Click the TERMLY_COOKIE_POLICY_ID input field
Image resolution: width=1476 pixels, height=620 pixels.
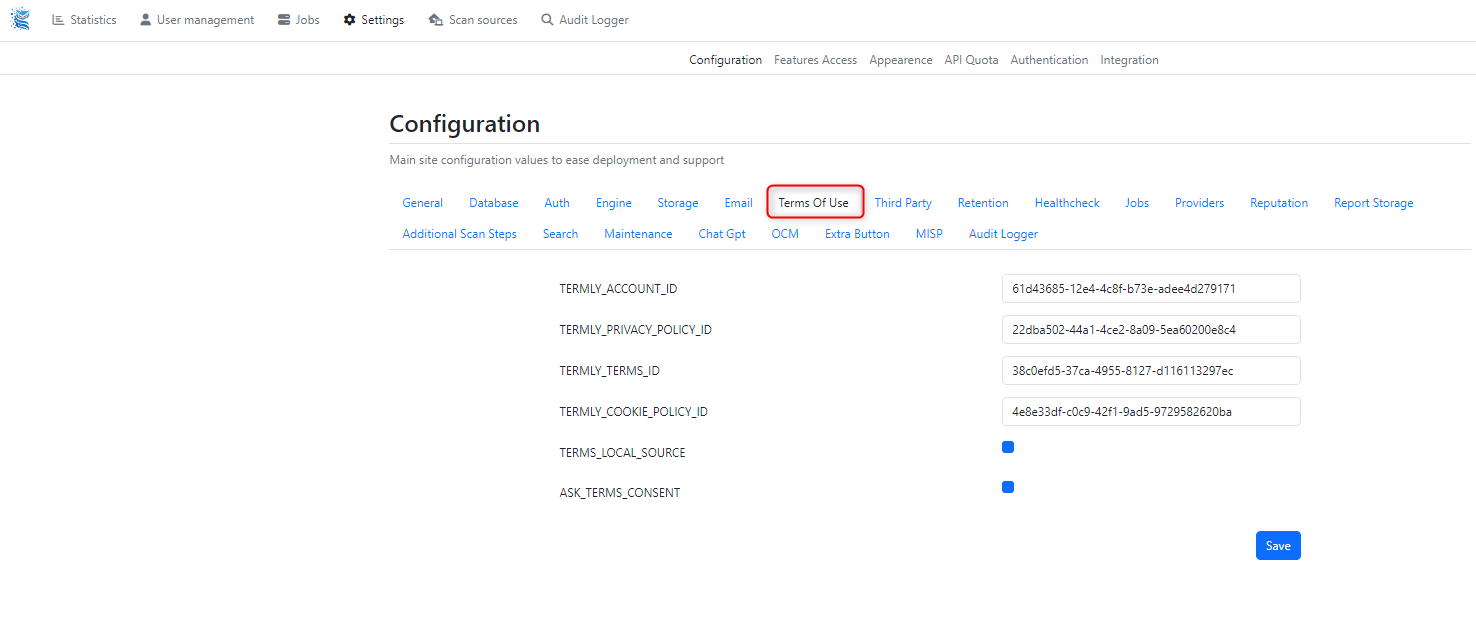1151,412
